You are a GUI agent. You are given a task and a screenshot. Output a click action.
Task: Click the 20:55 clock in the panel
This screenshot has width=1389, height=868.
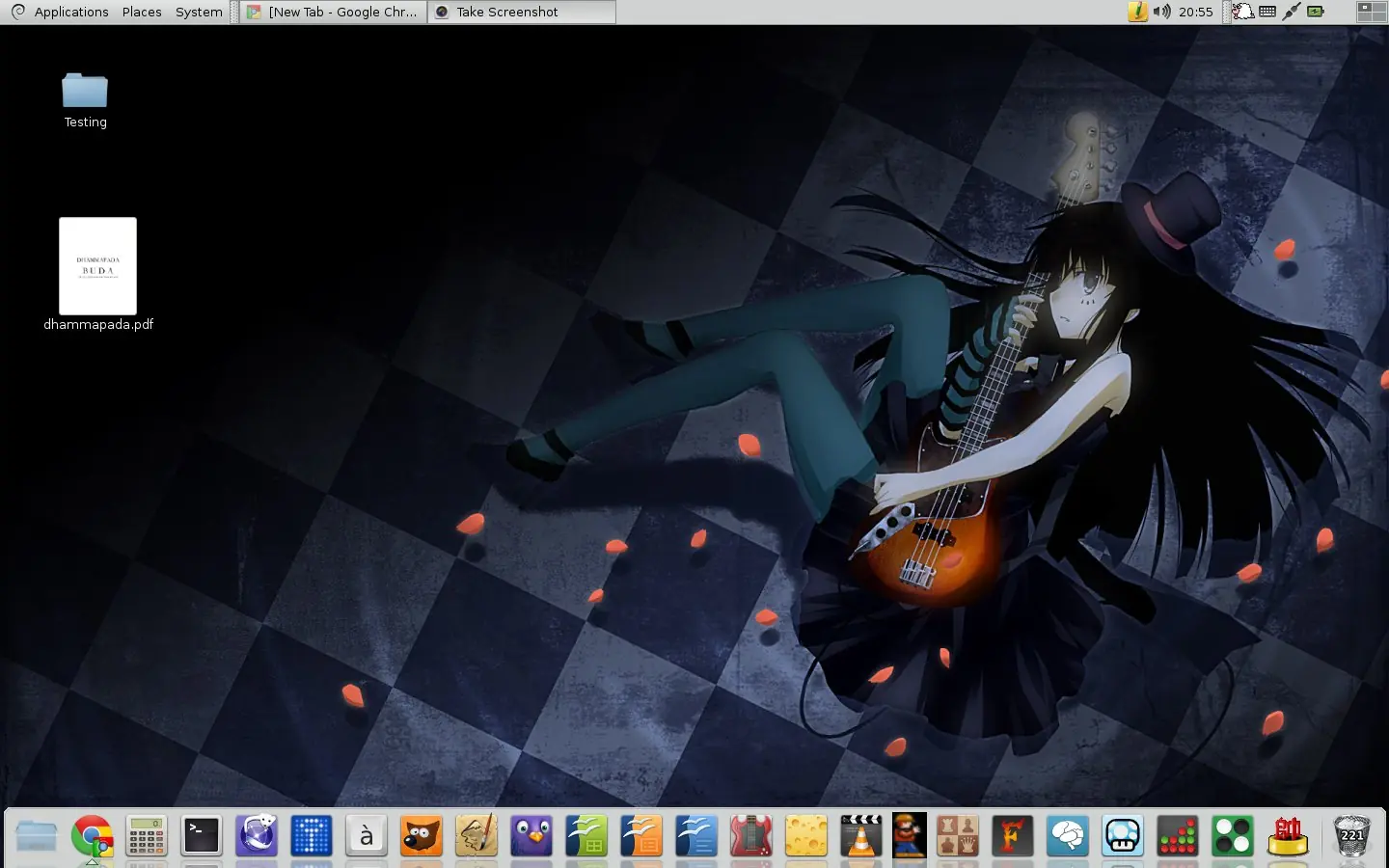pyautogui.click(x=1195, y=12)
